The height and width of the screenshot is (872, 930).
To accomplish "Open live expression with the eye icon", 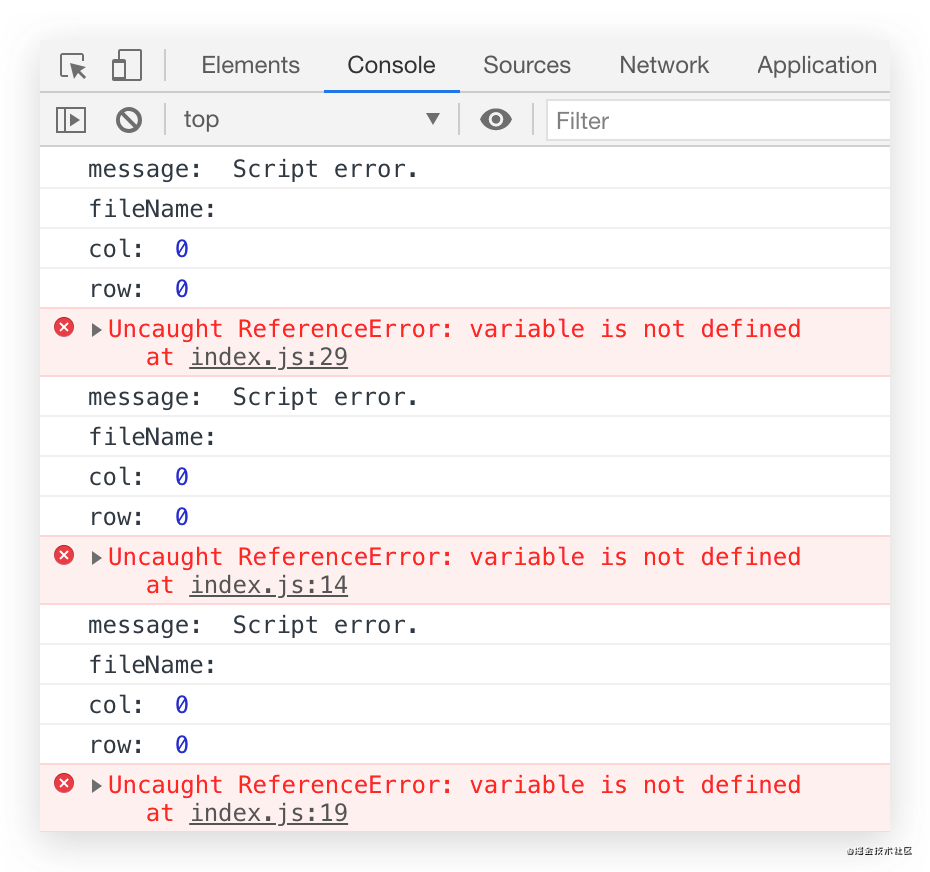I will (495, 120).
